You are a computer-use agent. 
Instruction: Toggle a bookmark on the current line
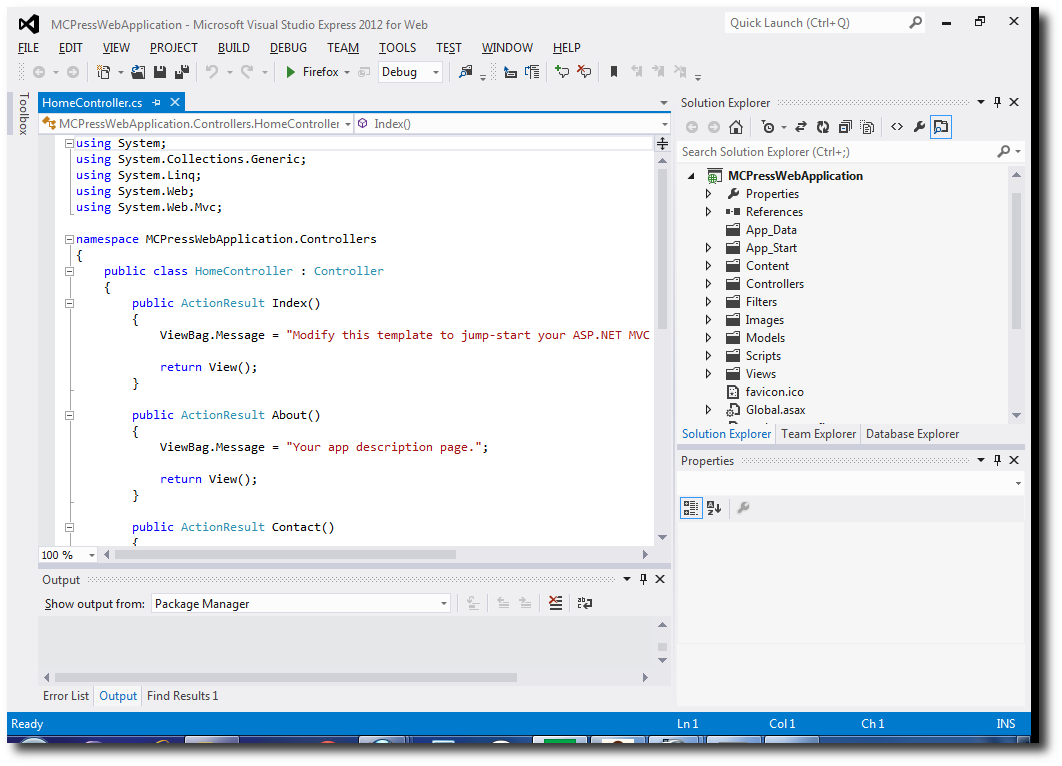click(614, 72)
